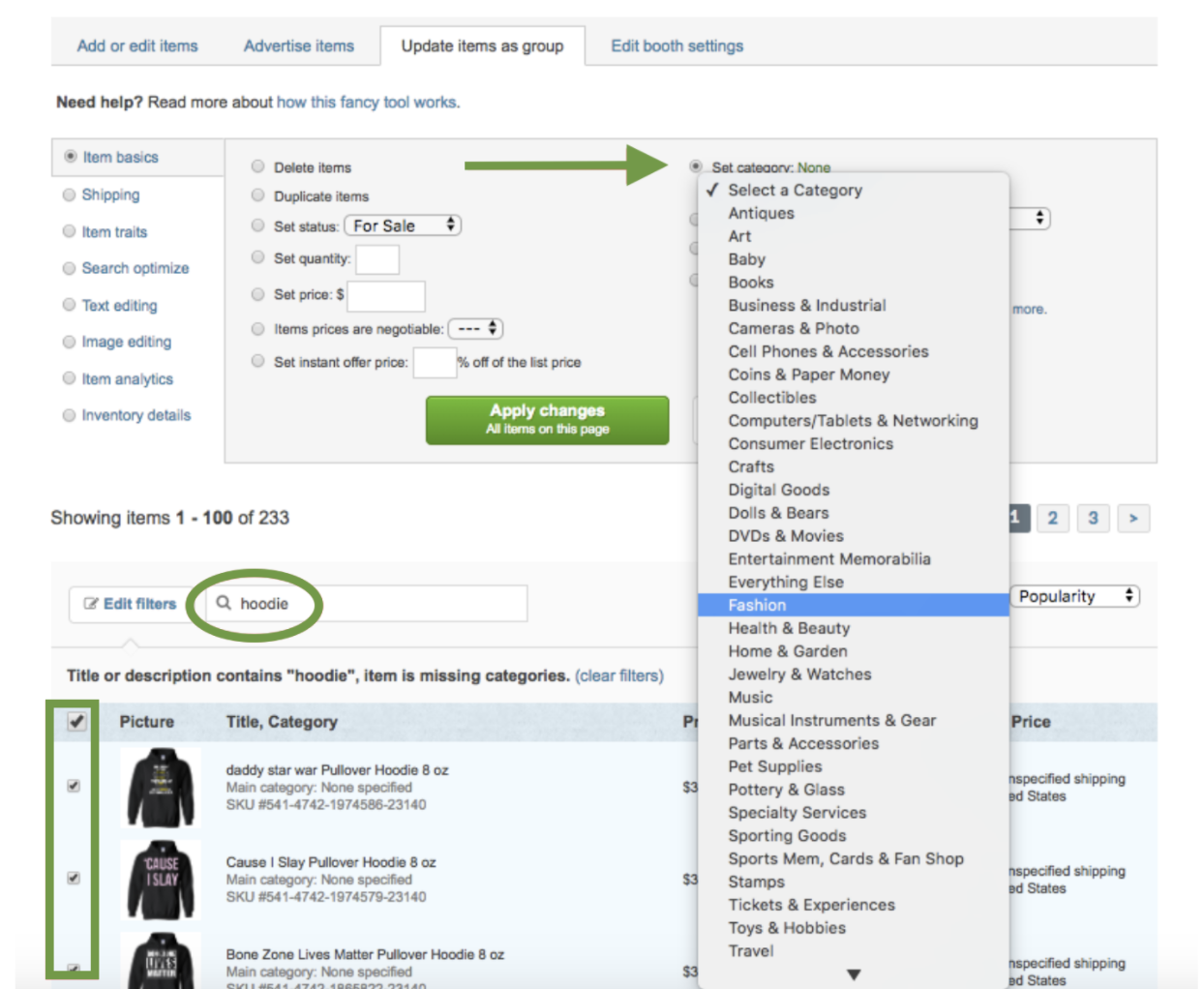Switch to the Advertise items tab
The image size is (1204, 989).
[298, 45]
